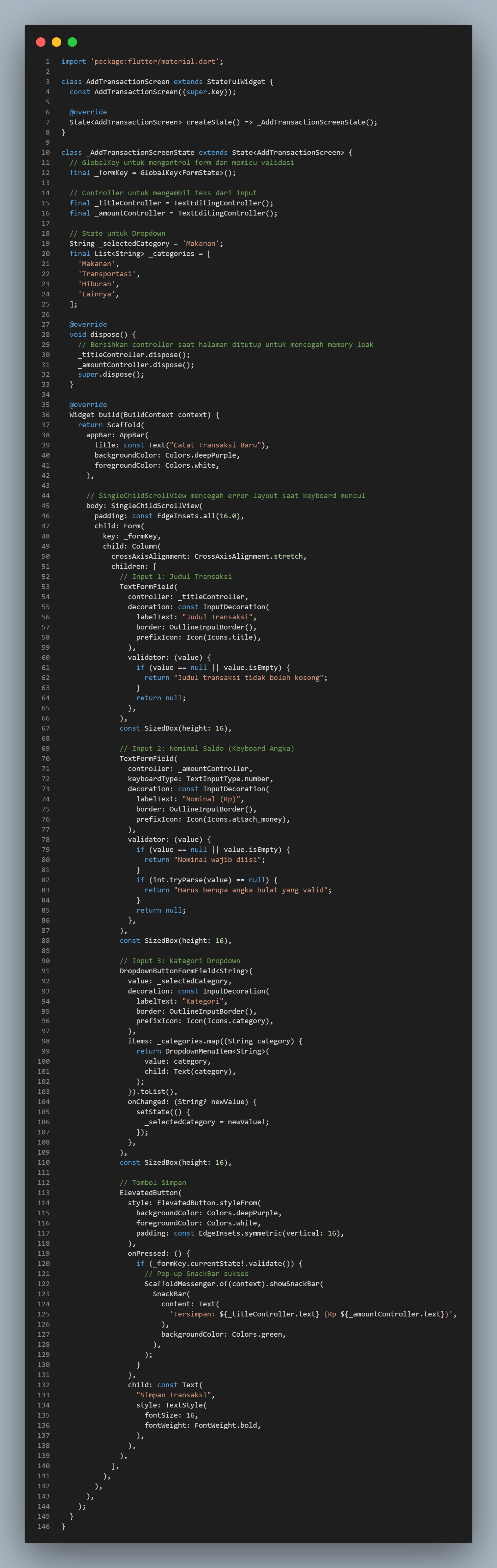This screenshot has width=497, height=1568.
Task: Click the 'onPressed: () {' line
Action: [x=159, y=1253]
